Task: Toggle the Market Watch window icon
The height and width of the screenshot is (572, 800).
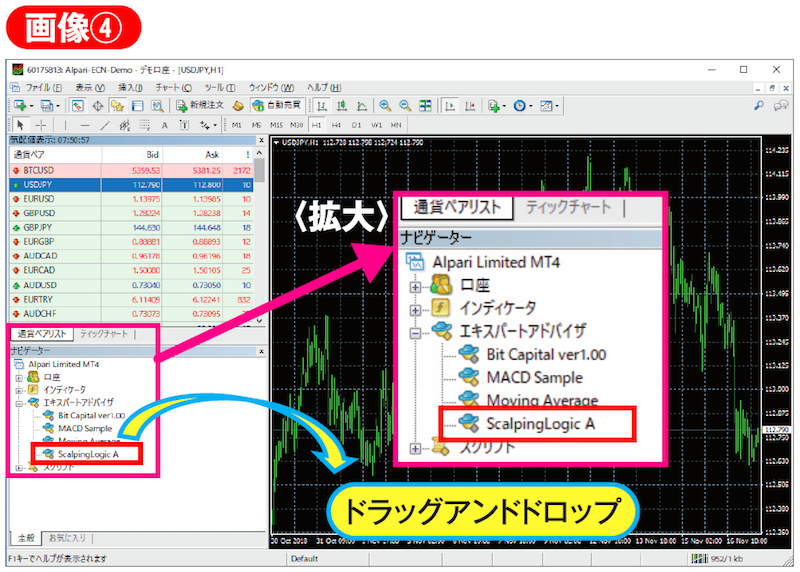Action: [78, 106]
